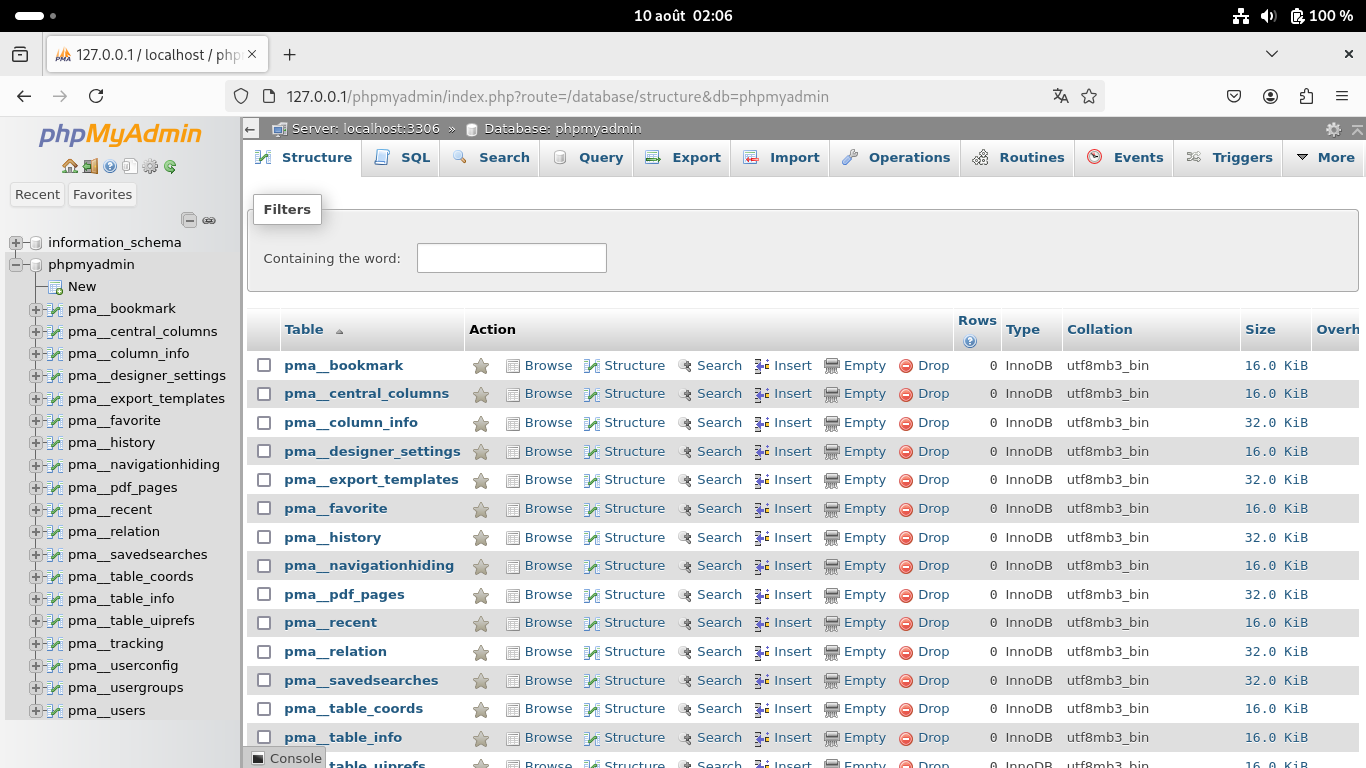Star the pma__history table as favorite
This screenshot has height=768, width=1366.
[x=481, y=538]
